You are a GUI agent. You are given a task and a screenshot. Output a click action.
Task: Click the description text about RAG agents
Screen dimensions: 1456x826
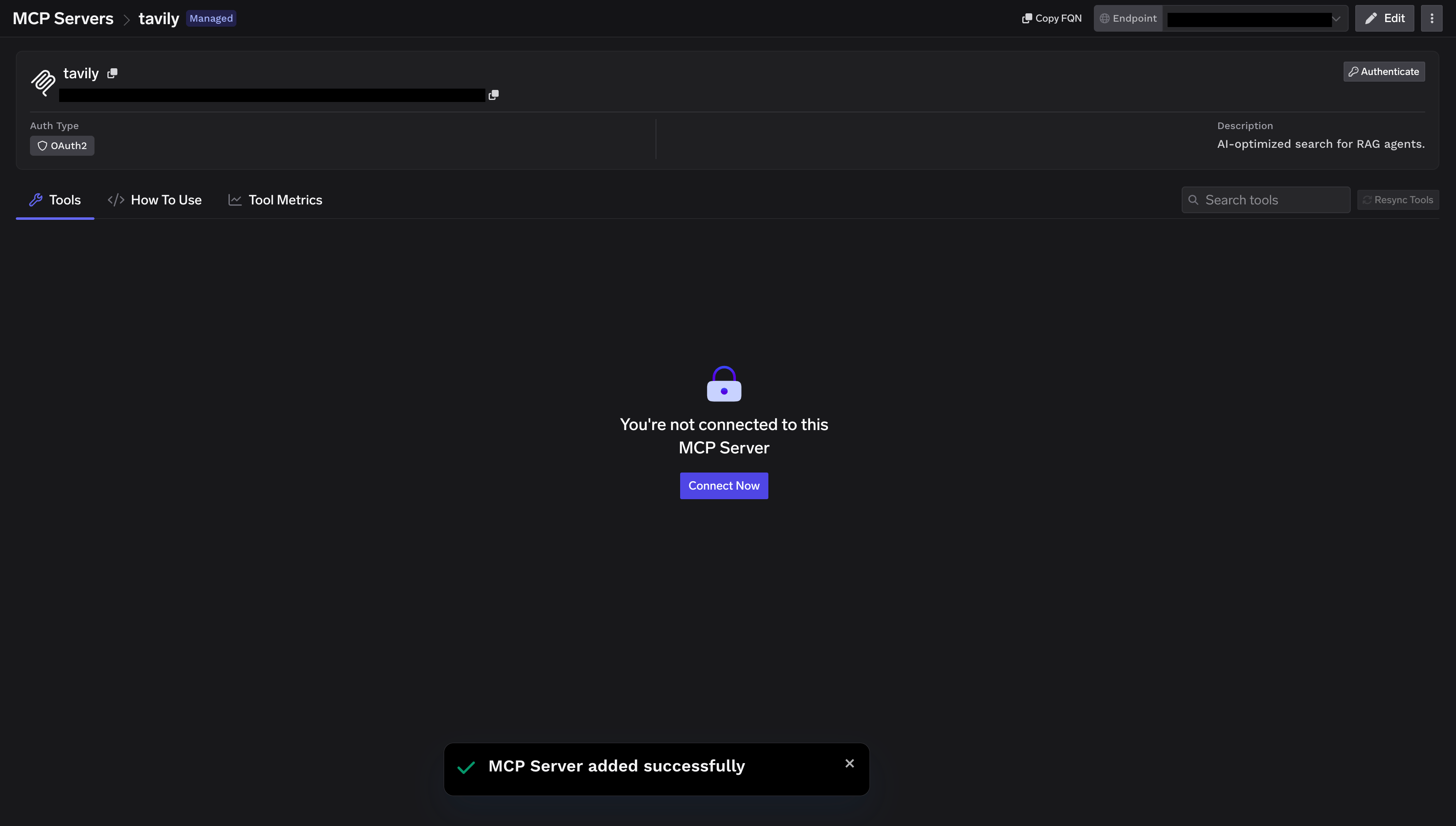pyautogui.click(x=1320, y=144)
